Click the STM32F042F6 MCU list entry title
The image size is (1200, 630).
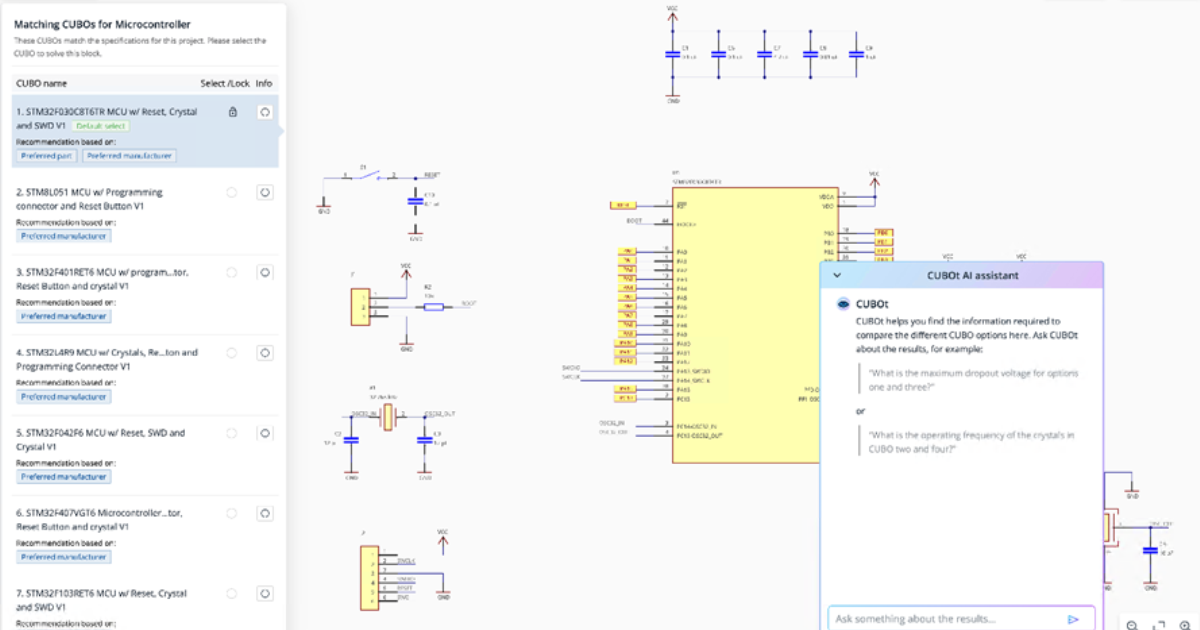pyautogui.click(x=100, y=440)
